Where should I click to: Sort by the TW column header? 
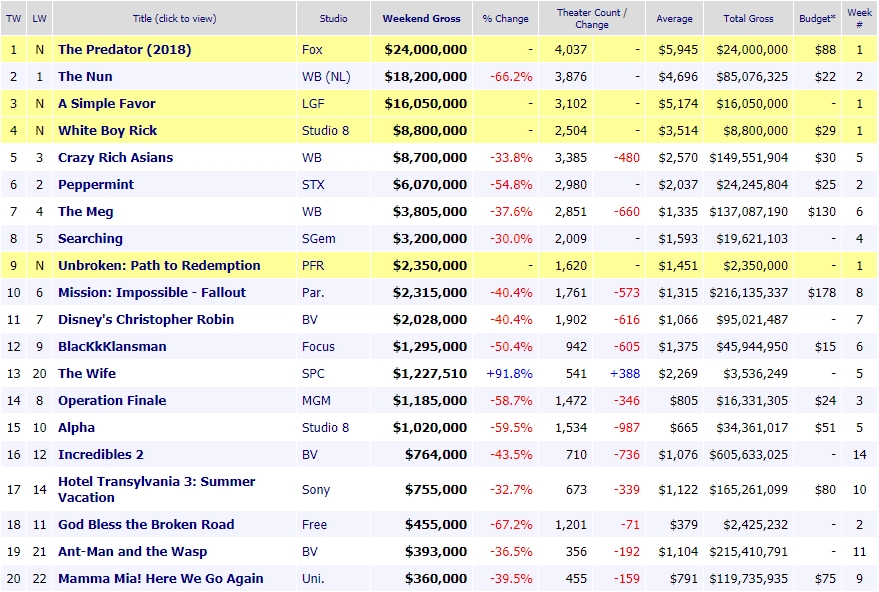pos(13,18)
